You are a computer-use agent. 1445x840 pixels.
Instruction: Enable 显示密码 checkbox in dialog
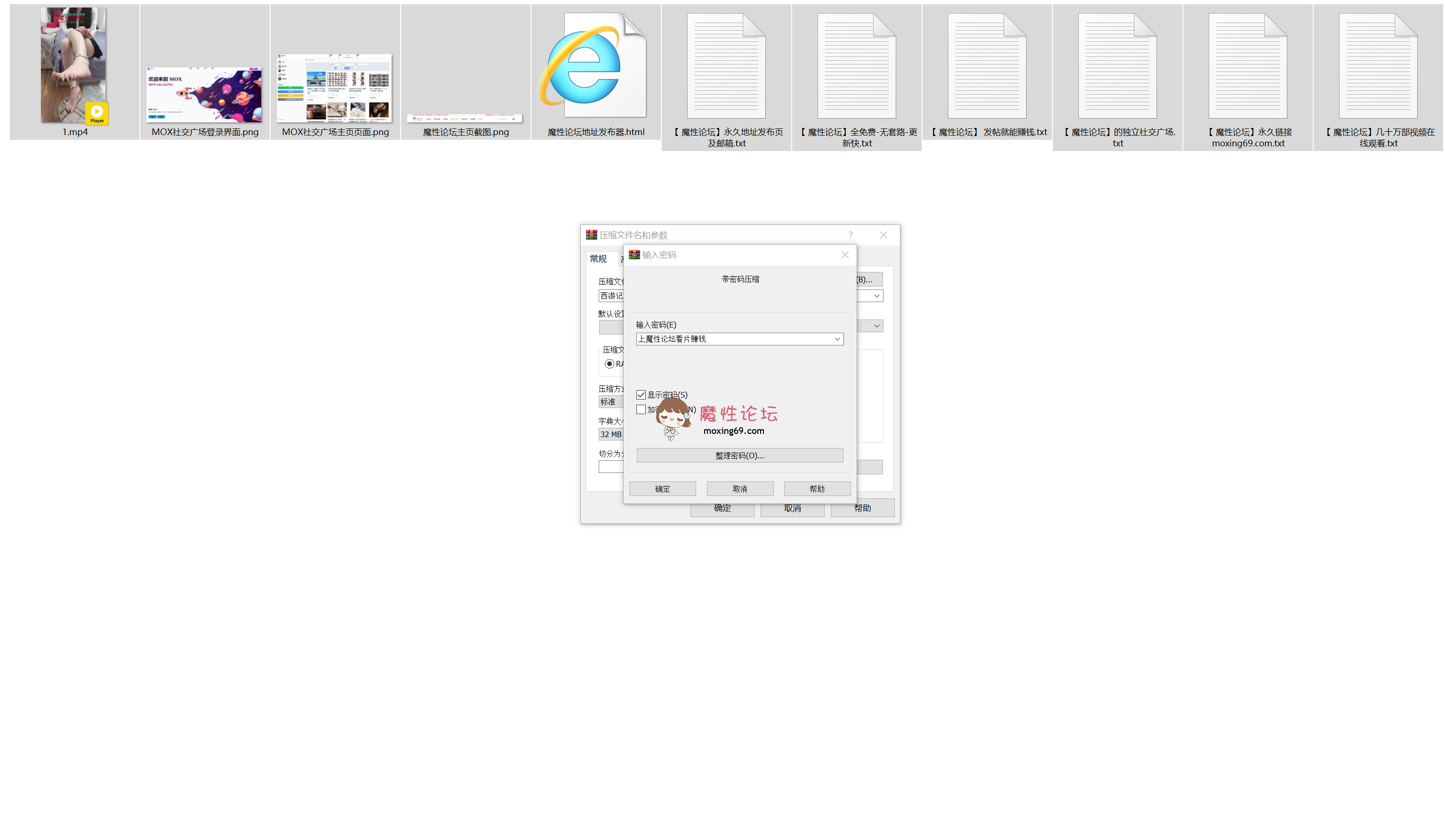640,394
